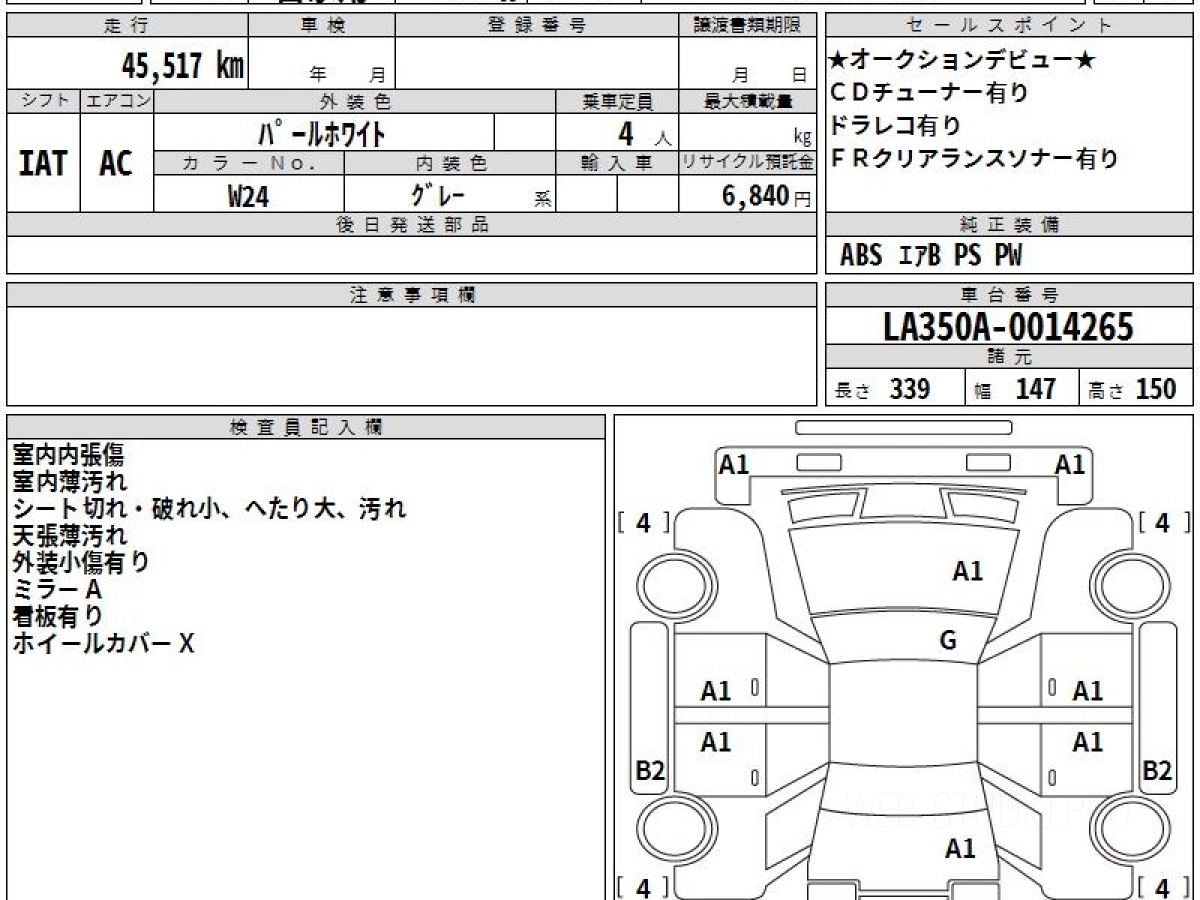Click the B2 mark on diagram's right side
The image size is (1200, 900).
click(x=1157, y=771)
